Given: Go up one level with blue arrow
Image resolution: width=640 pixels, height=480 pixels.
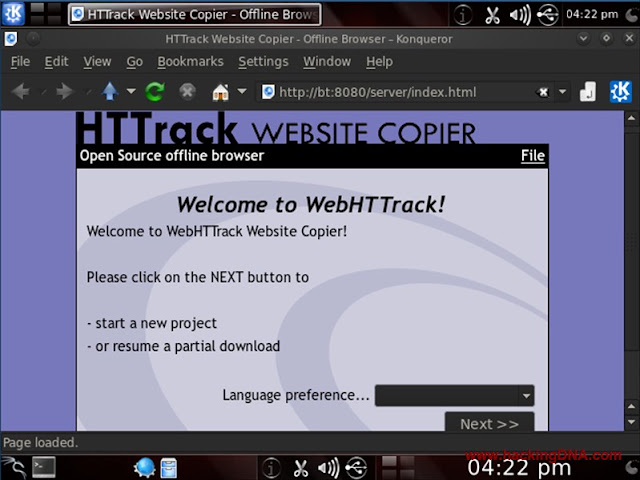Looking at the screenshot, I should pos(110,91).
